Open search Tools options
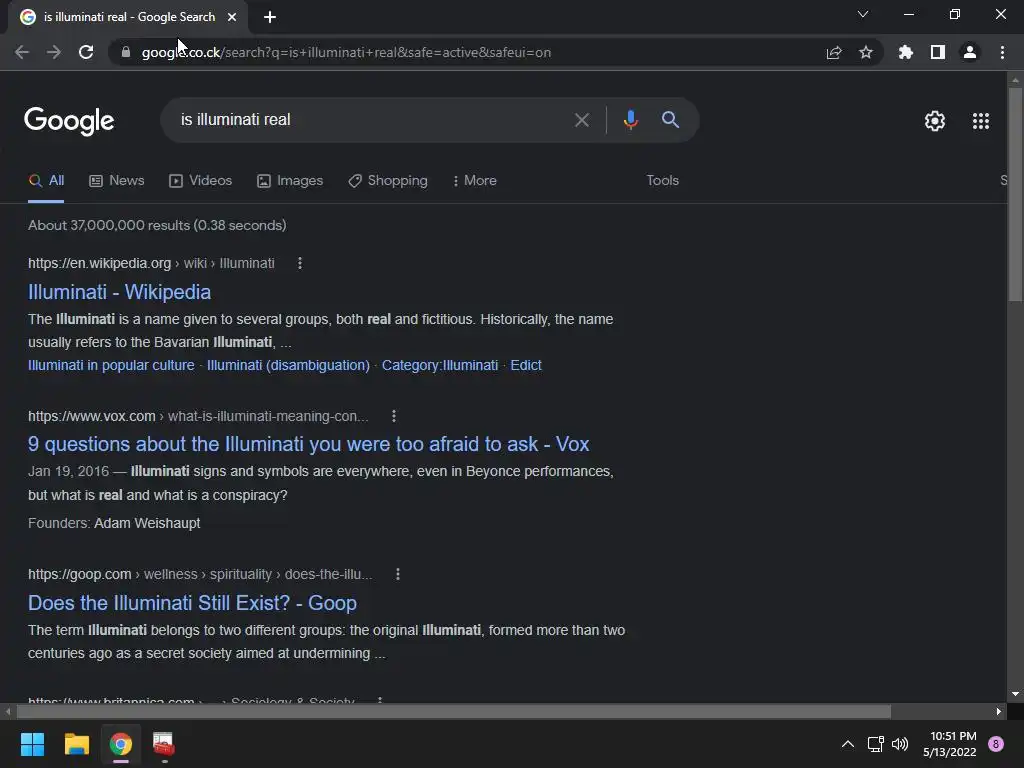This screenshot has height=768, width=1024. point(662,180)
